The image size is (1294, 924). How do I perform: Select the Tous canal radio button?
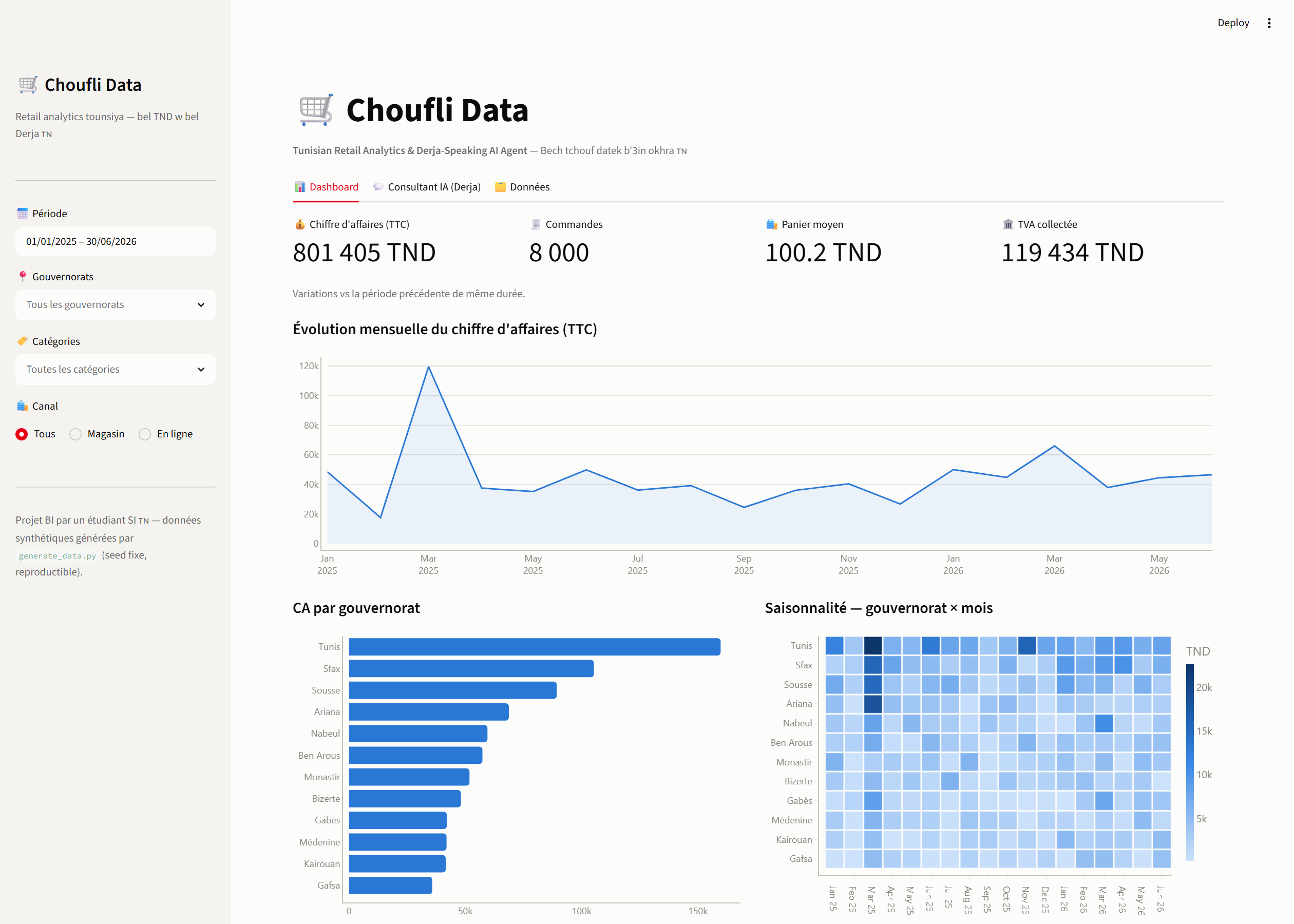[22, 434]
